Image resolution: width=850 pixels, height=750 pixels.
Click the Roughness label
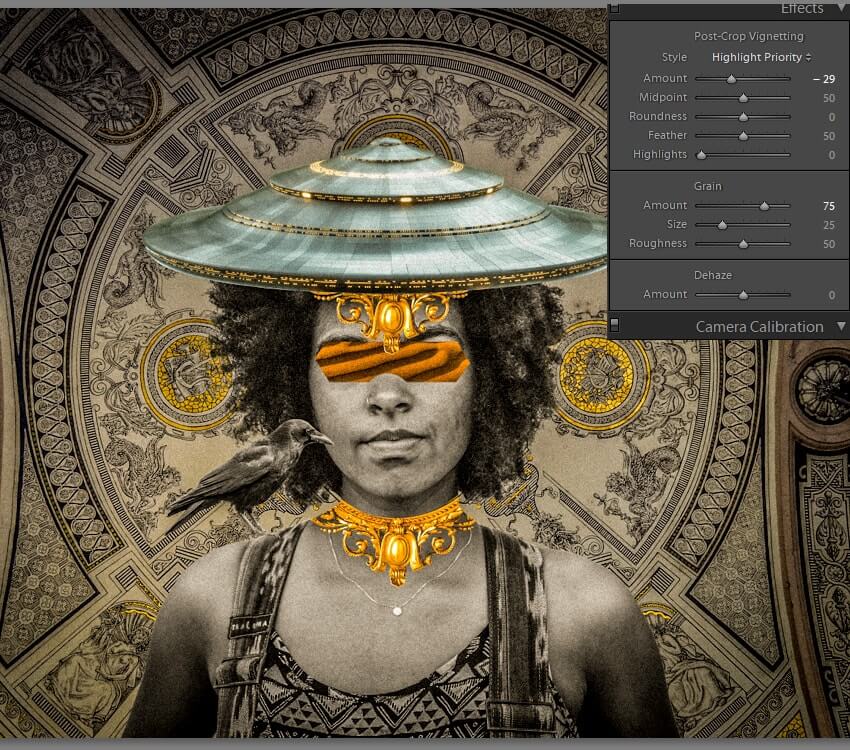(x=658, y=243)
